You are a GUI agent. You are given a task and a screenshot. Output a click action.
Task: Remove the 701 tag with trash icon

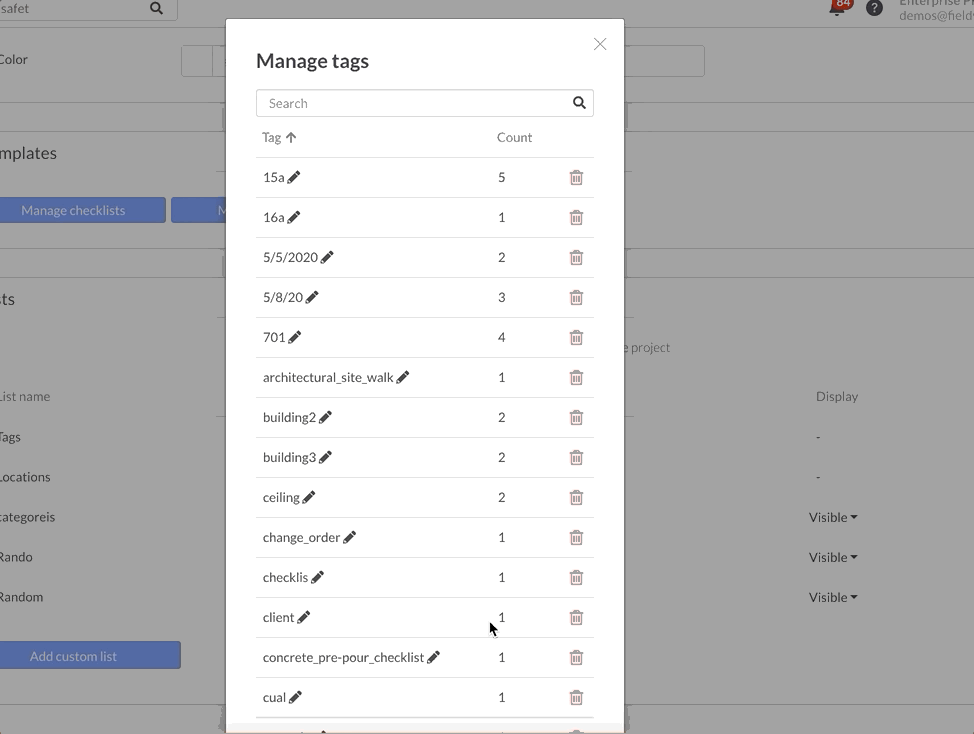[x=576, y=337]
